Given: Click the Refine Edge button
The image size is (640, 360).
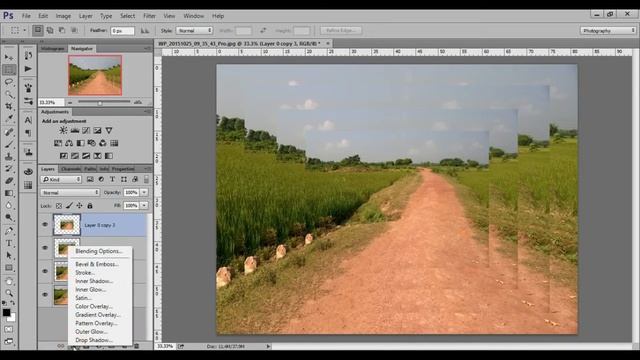Looking at the screenshot, I should 341,31.
